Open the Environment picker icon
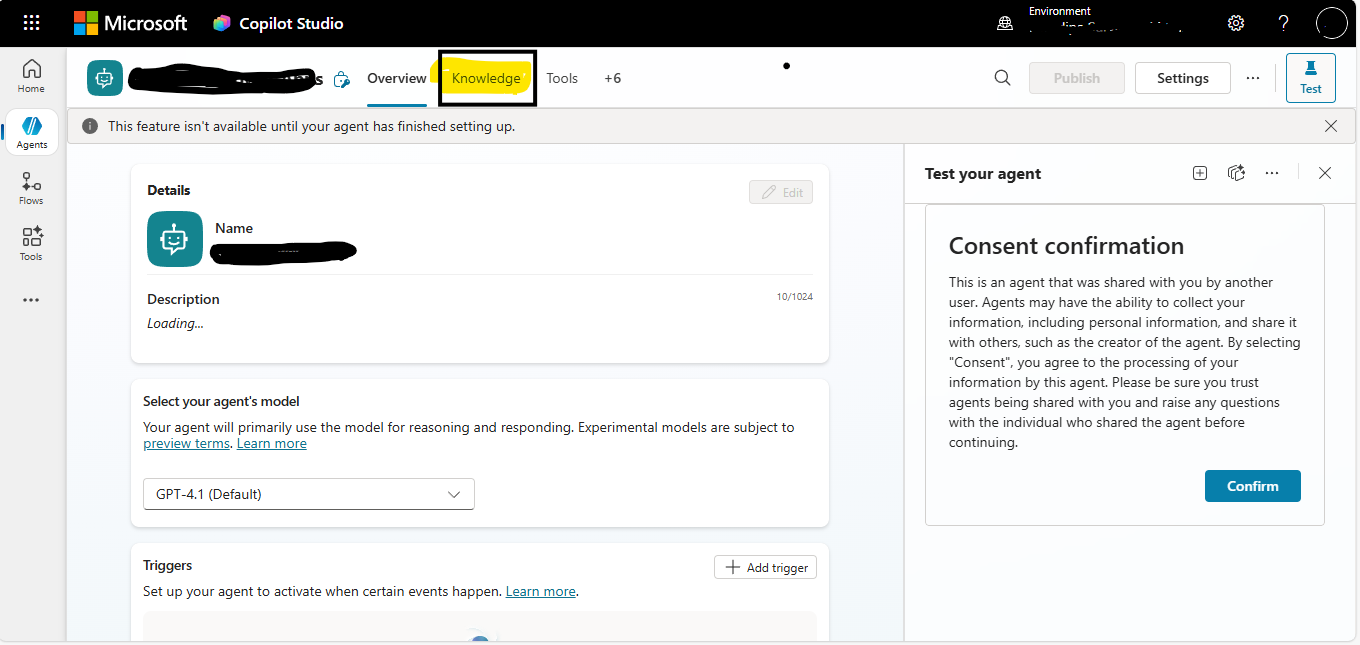This screenshot has width=1360, height=645. [1005, 23]
